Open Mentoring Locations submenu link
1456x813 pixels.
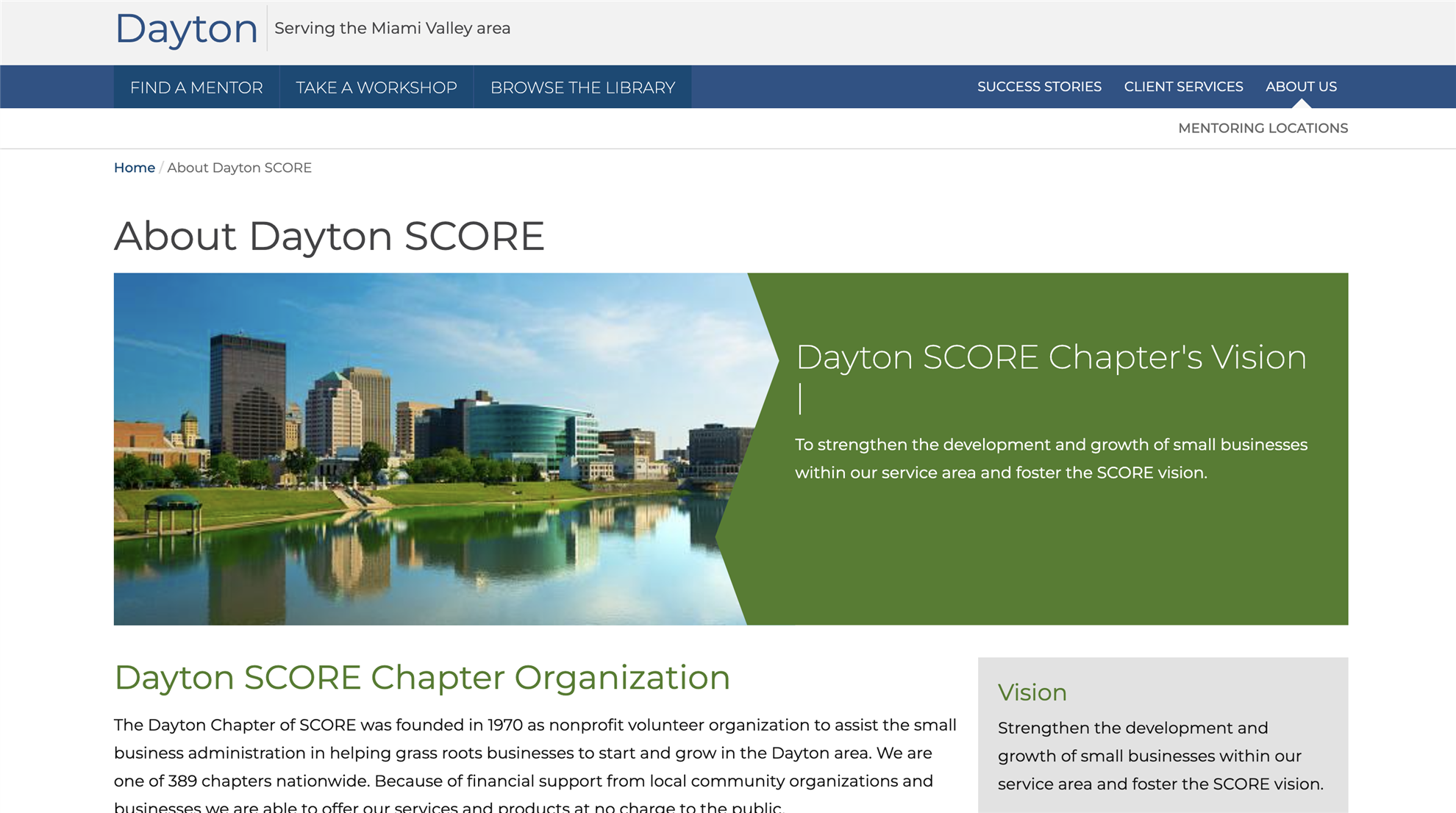pyautogui.click(x=1263, y=128)
